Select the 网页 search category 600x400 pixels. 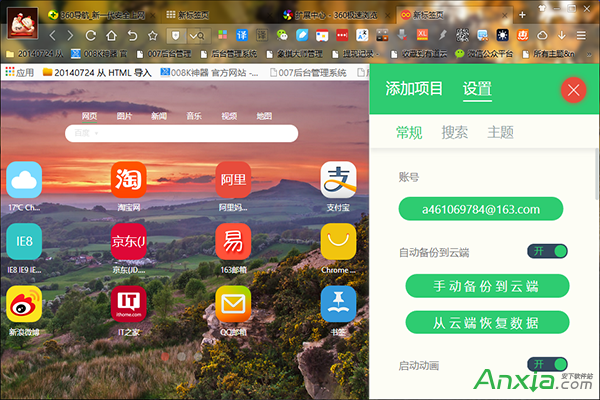point(90,116)
